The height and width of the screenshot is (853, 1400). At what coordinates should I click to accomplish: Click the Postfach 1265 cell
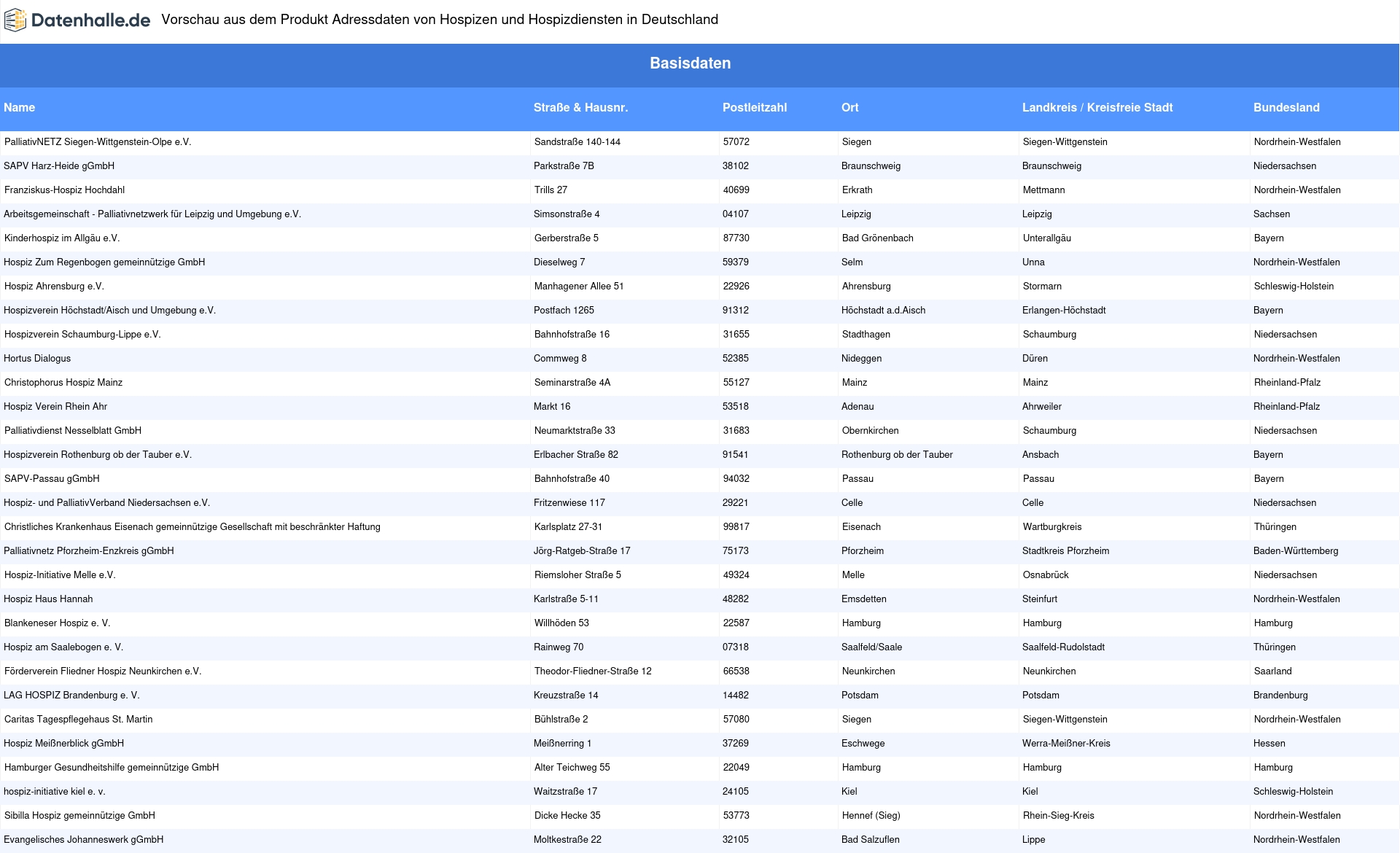tap(564, 311)
